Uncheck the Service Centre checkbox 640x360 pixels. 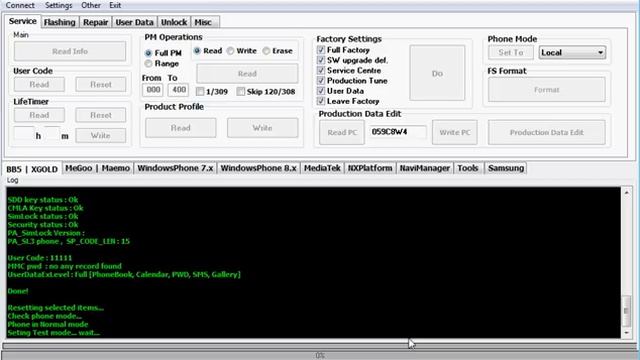321,70
